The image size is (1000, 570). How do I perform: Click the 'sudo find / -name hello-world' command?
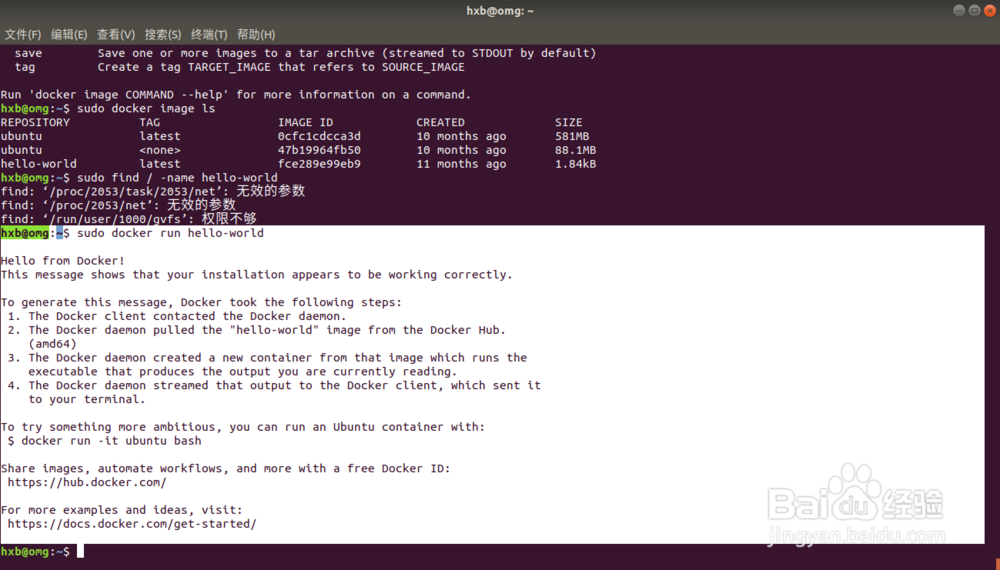click(x=177, y=177)
